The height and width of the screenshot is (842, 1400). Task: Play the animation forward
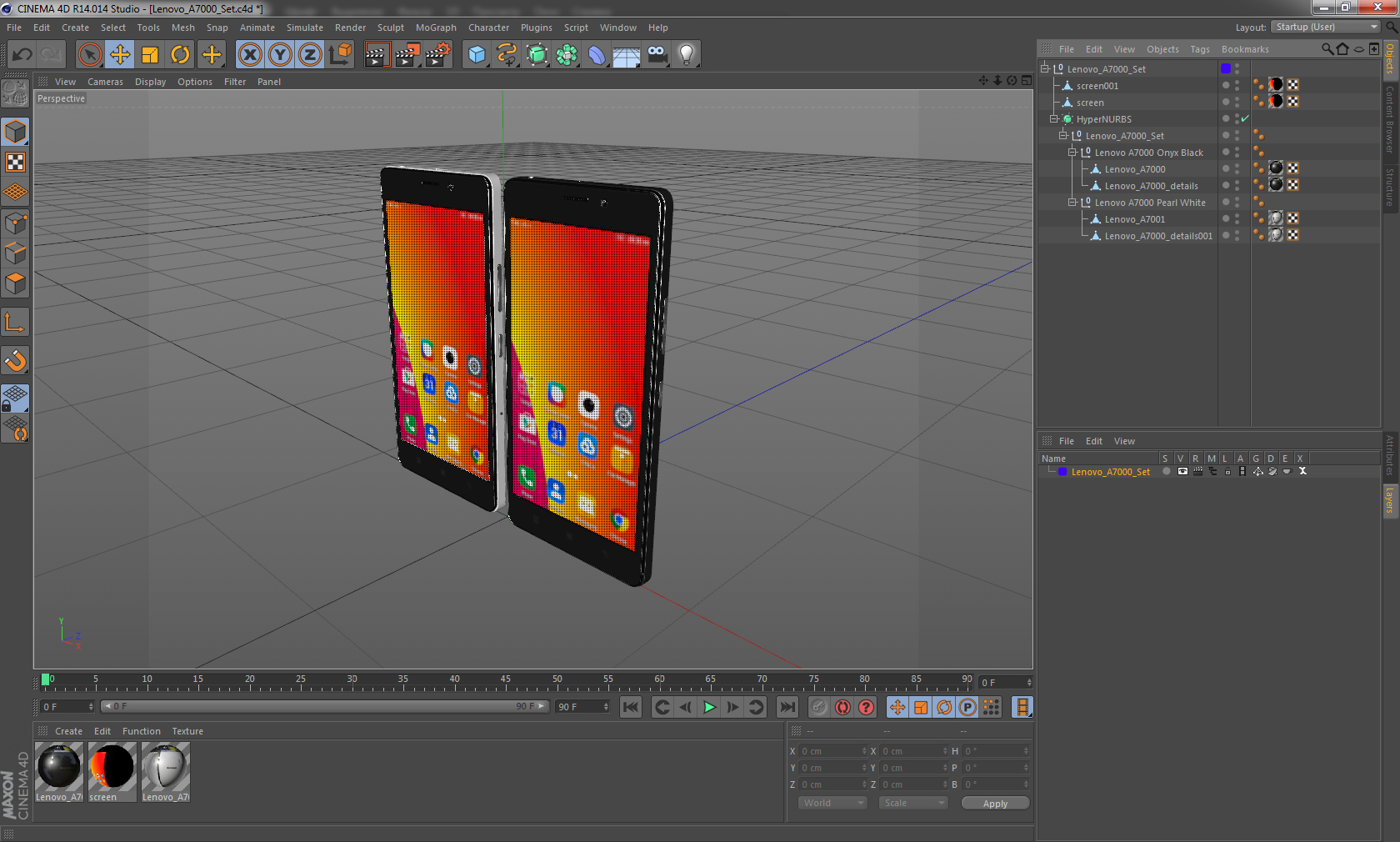(709, 707)
